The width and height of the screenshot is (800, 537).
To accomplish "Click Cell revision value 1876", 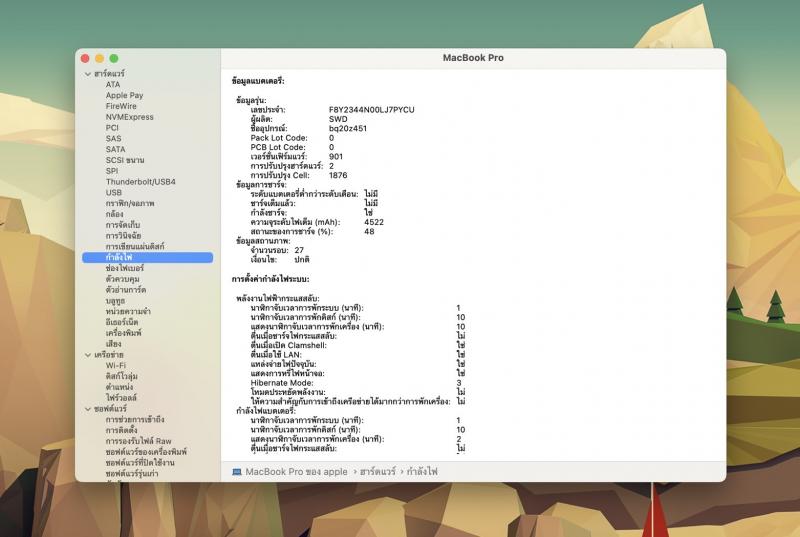I will (x=338, y=175).
